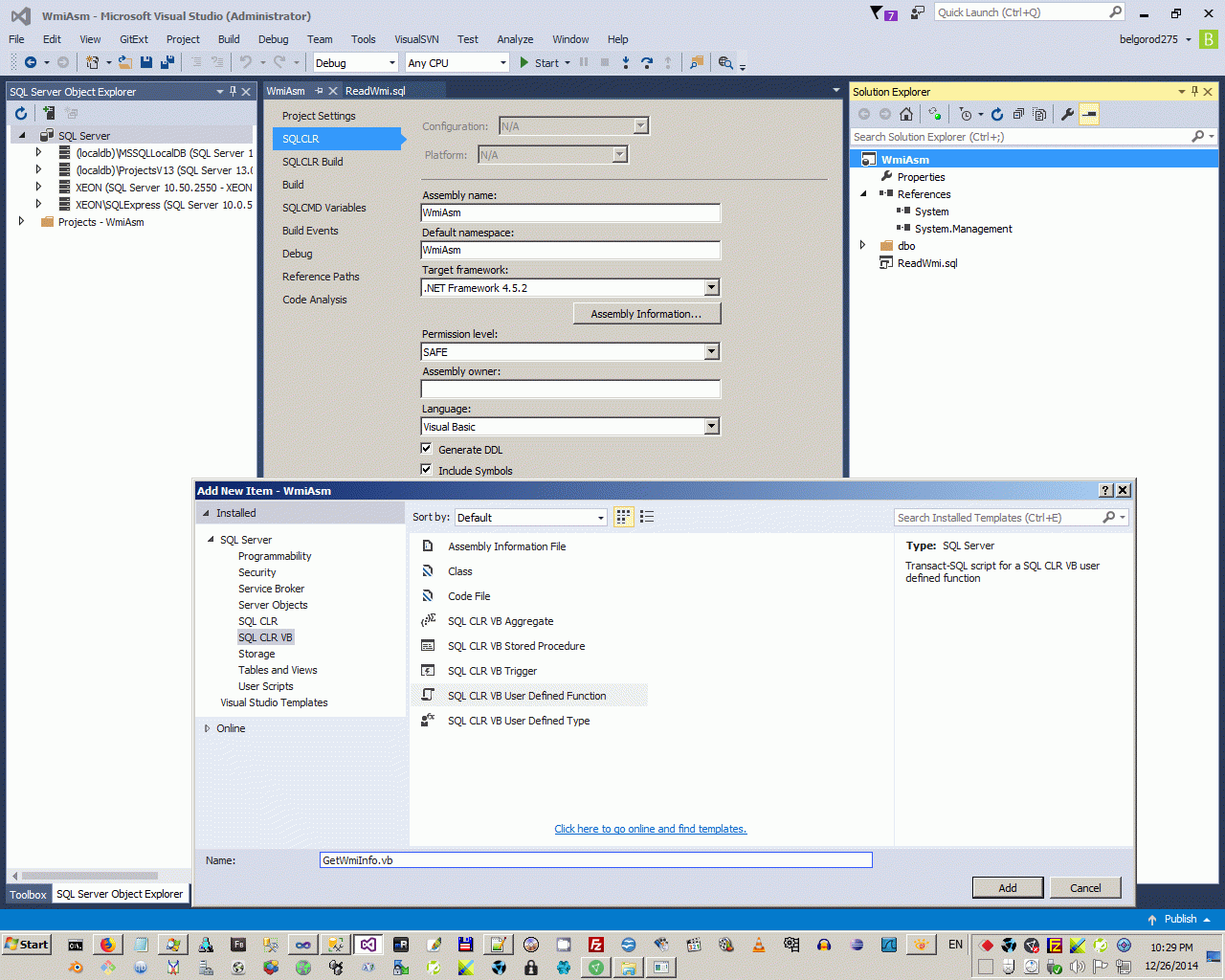1225x980 pixels.
Task: Click the Refresh icon in Solution Explorer
Action: click(997, 114)
